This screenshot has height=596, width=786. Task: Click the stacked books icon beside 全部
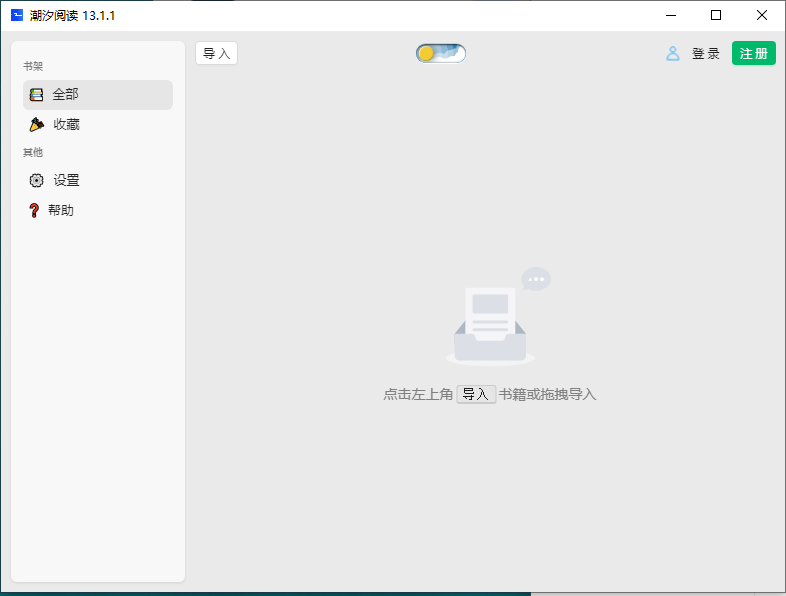pyautogui.click(x=36, y=95)
